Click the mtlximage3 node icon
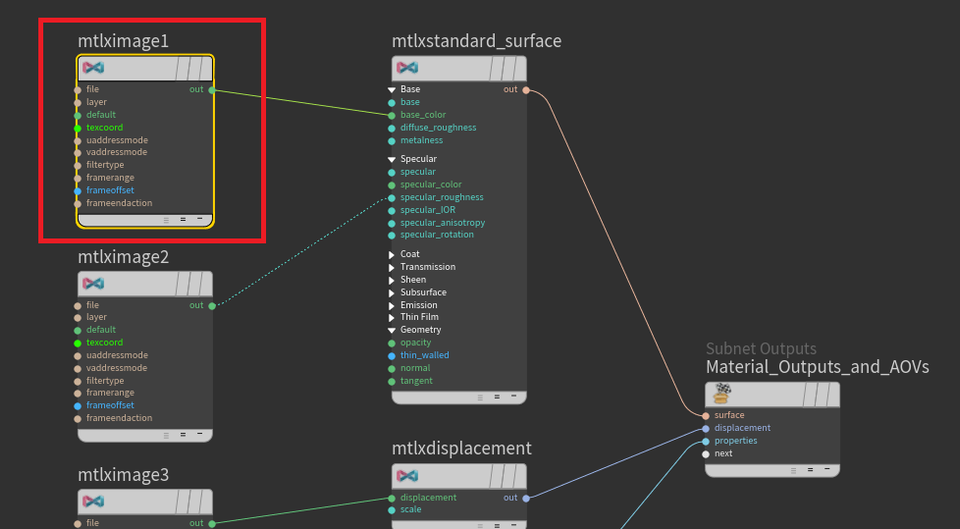The width and height of the screenshot is (960, 529). 93,501
